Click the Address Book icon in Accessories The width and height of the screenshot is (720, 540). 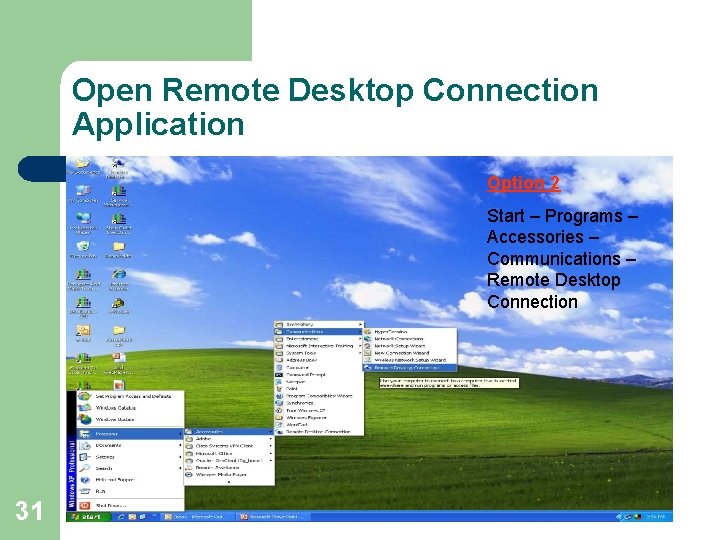[x=279, y=360]
